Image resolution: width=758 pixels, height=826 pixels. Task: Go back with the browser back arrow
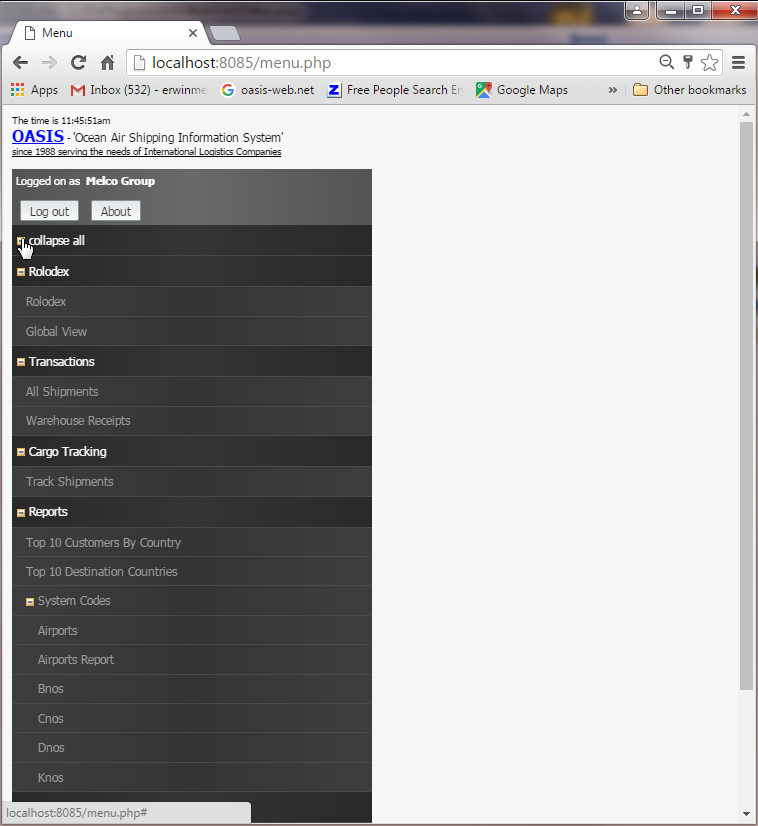(x=20, y=63)
